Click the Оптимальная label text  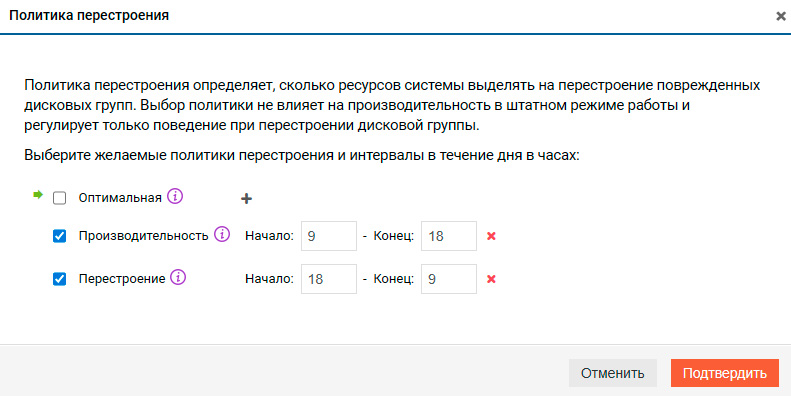(120, 198)
